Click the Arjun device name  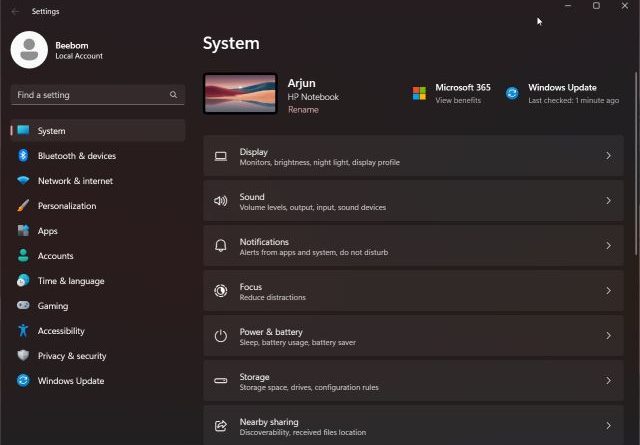(x=302, y=83)
